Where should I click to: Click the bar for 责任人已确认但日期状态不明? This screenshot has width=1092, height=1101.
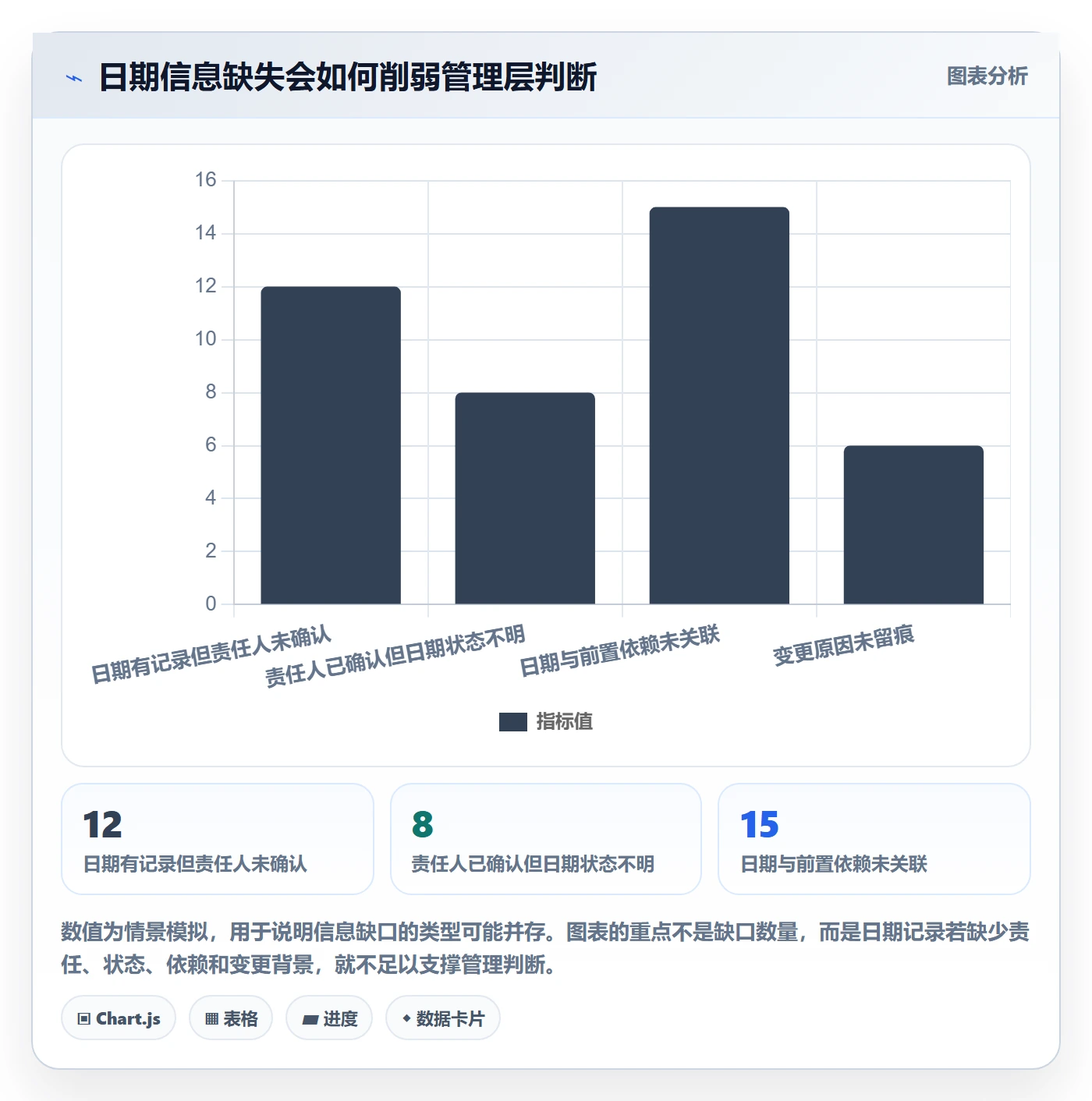click(525, 498)
